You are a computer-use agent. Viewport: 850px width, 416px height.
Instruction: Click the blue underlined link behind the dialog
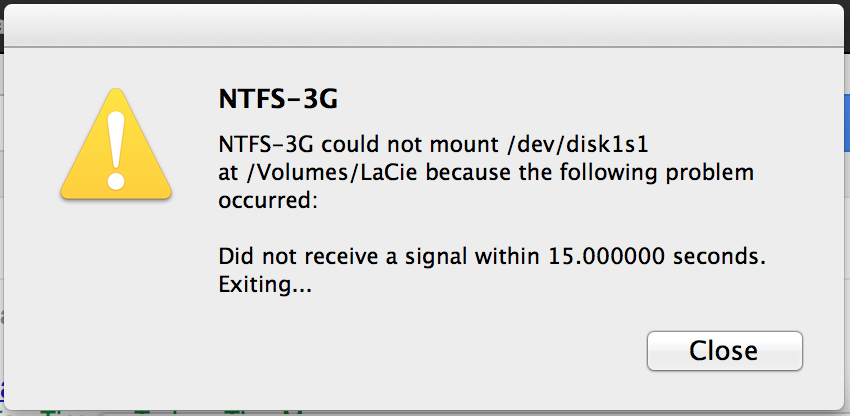(x=2, y=389)
